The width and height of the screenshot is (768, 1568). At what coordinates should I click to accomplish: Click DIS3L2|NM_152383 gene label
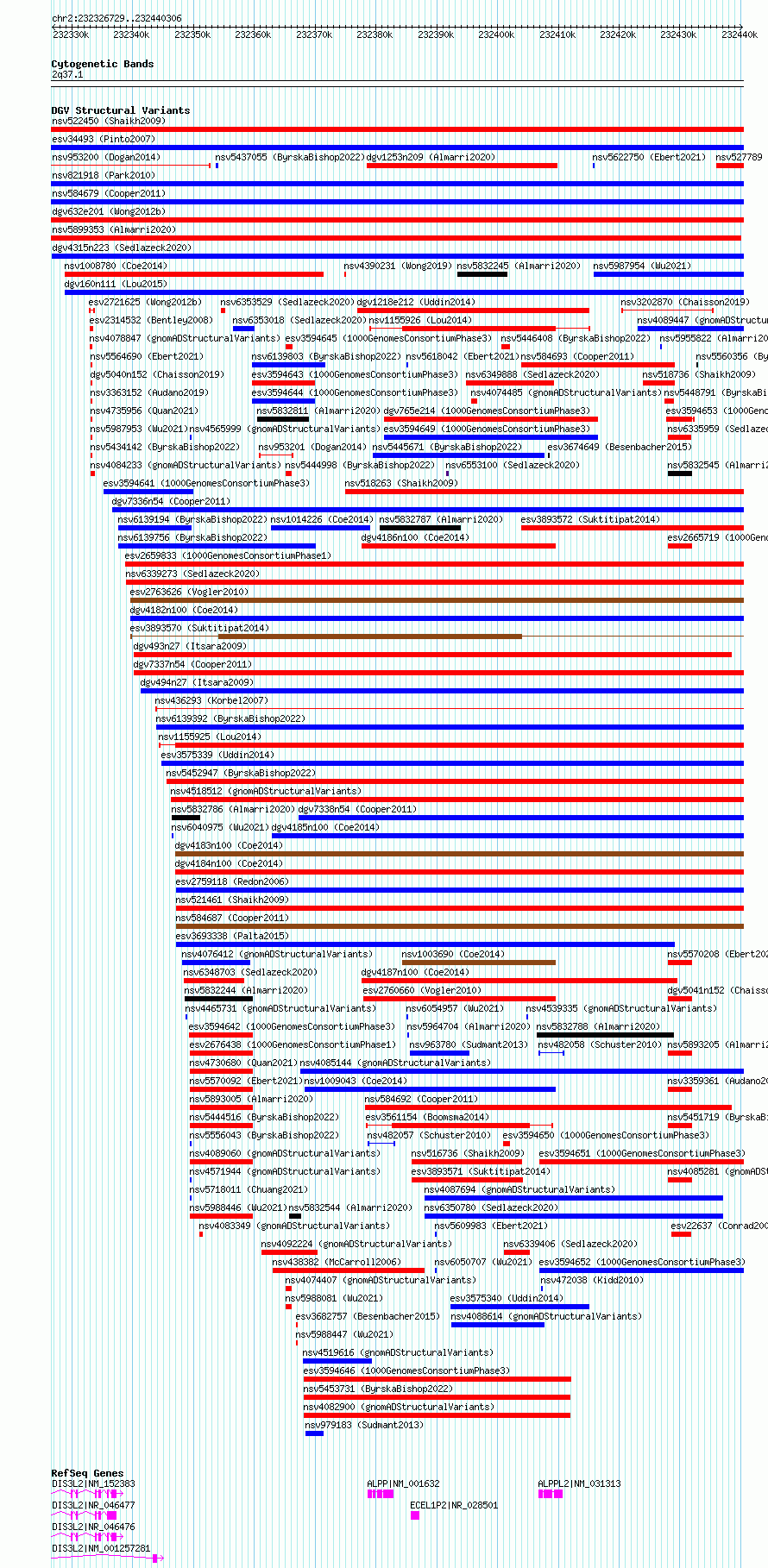coord(93,1483)
